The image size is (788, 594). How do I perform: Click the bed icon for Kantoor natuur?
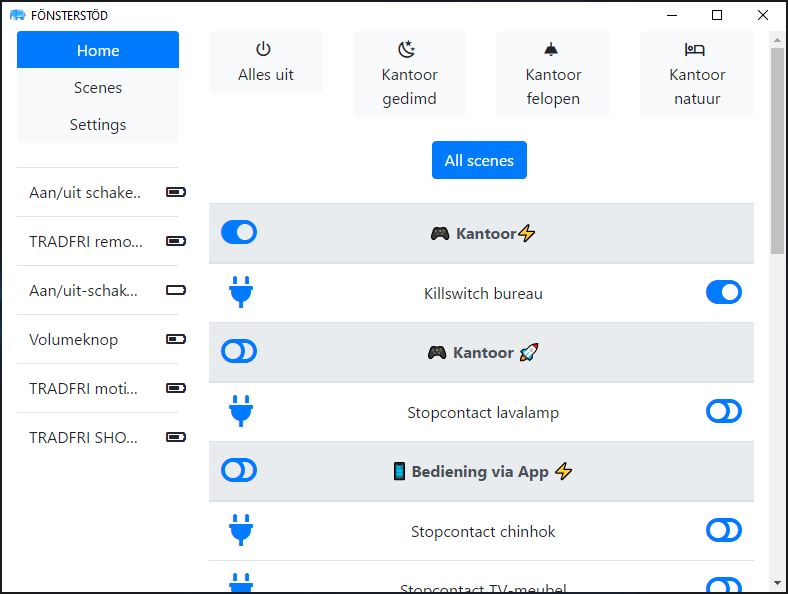click(695, 49)
